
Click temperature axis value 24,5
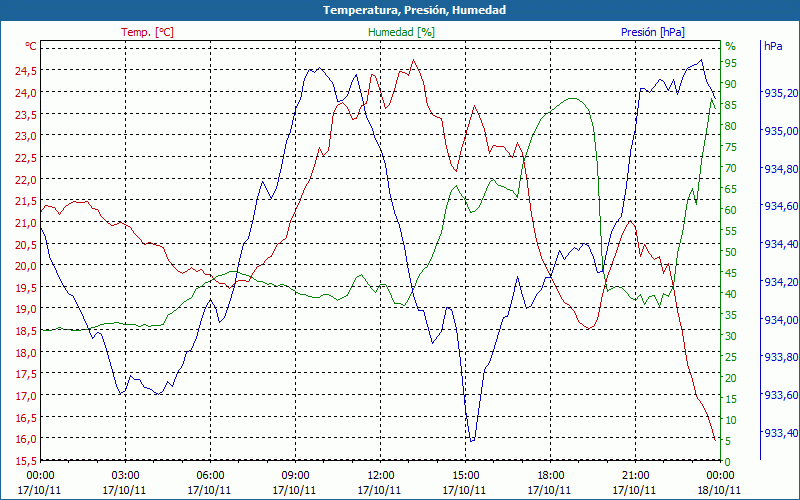tap(26, 71)
